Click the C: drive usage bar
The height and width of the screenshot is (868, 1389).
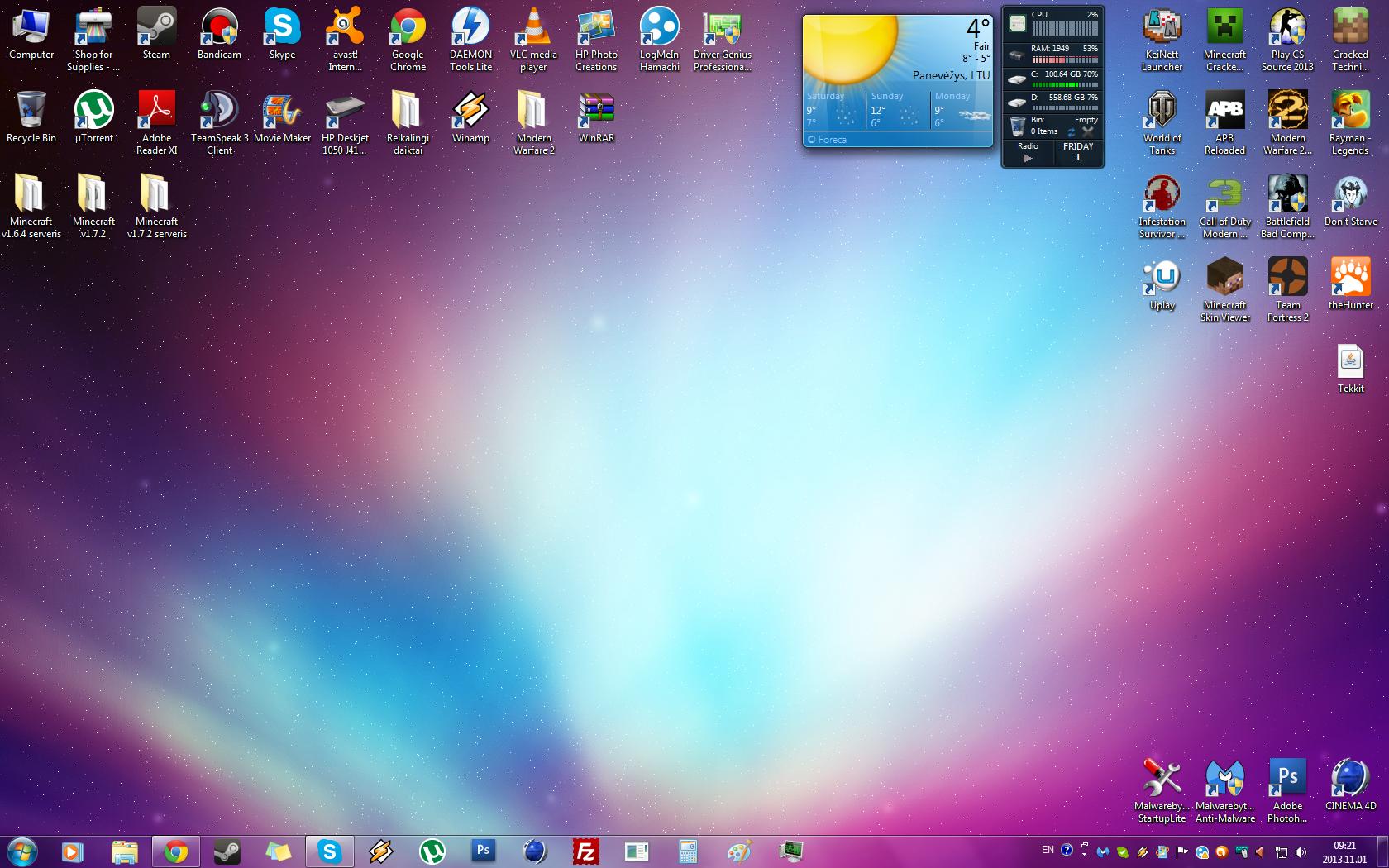pos(1065,84)
